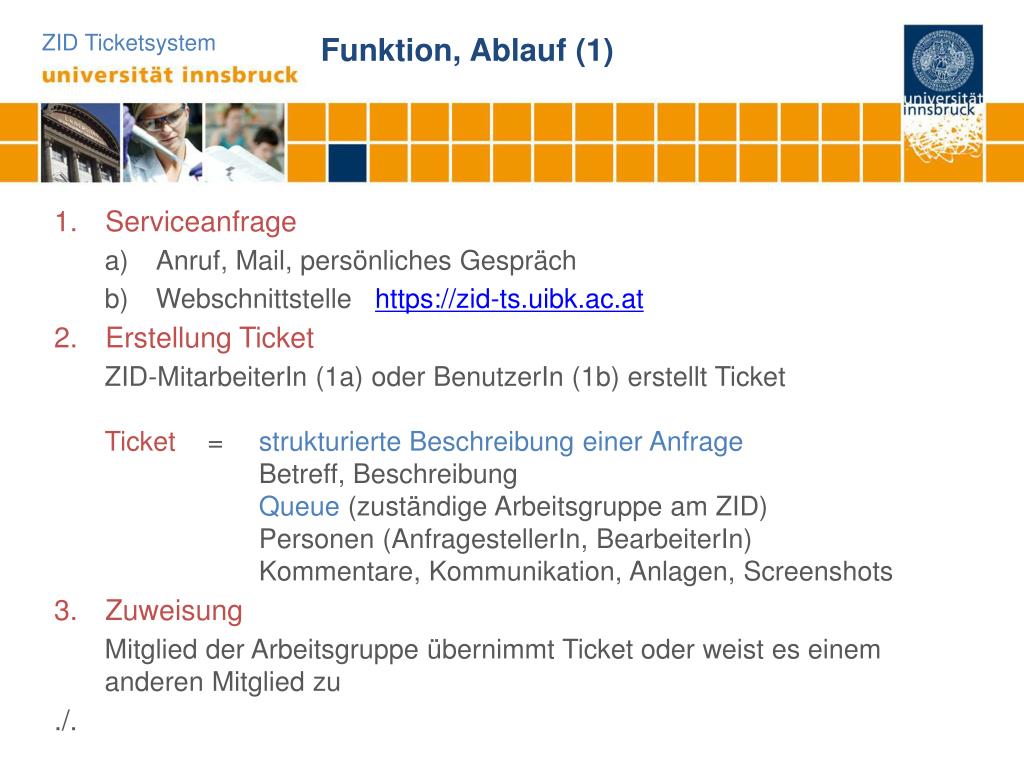Select the lab researcher with pipette photo
1024x768 pixels.
pyautogui.click(x=163, y=142)
